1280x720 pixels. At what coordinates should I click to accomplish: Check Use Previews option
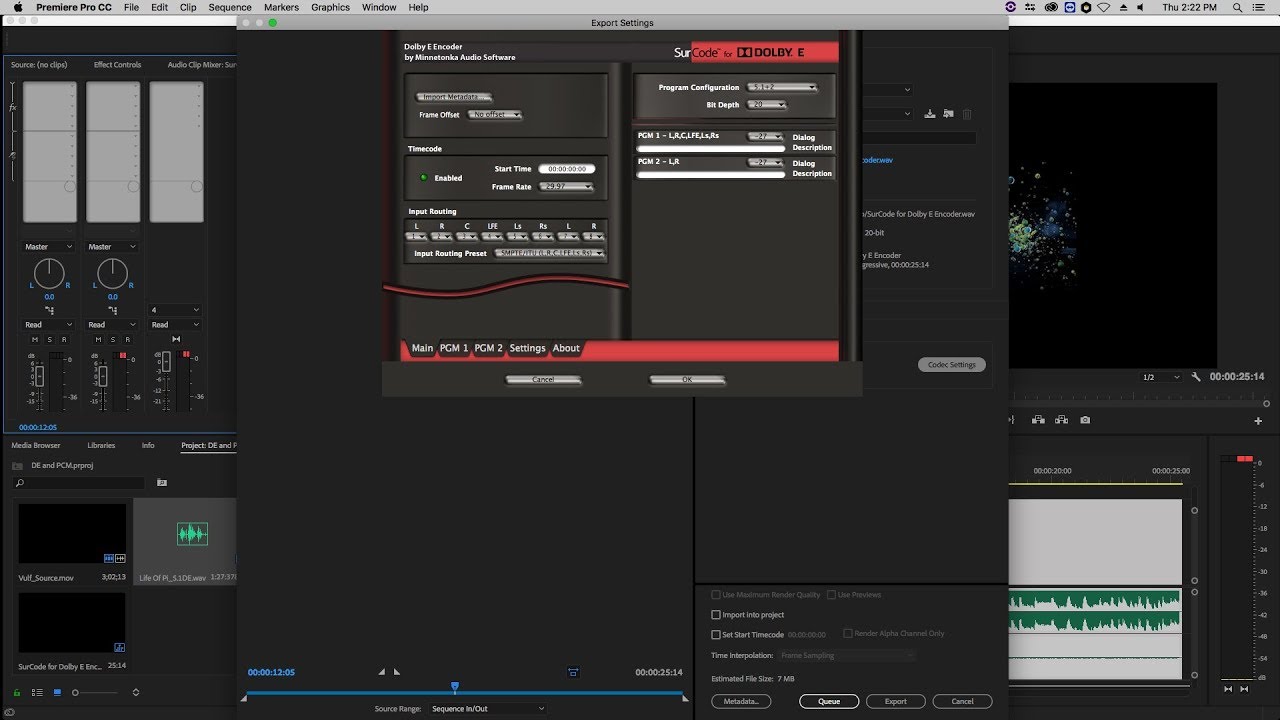pos(831,595)
